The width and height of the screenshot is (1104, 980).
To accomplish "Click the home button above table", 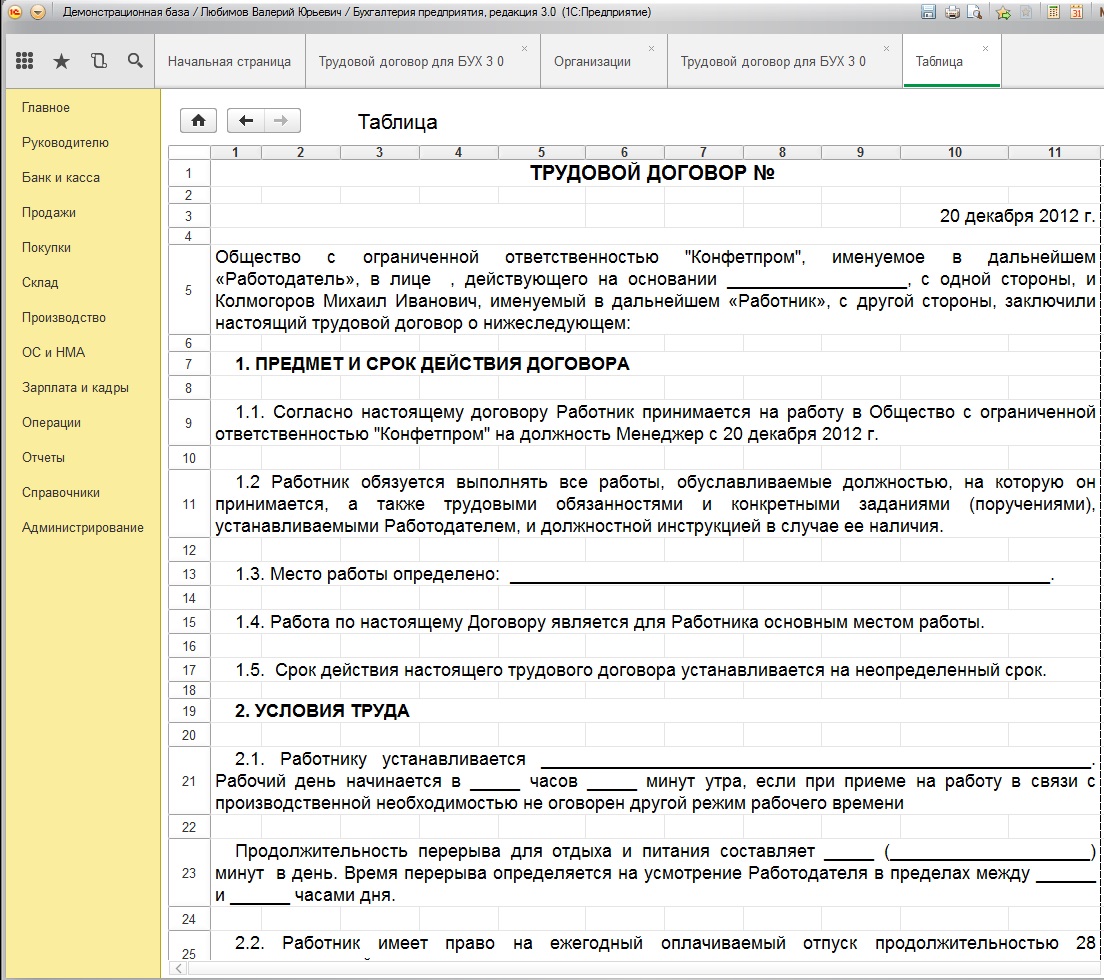I will click(x=199, y=120).
